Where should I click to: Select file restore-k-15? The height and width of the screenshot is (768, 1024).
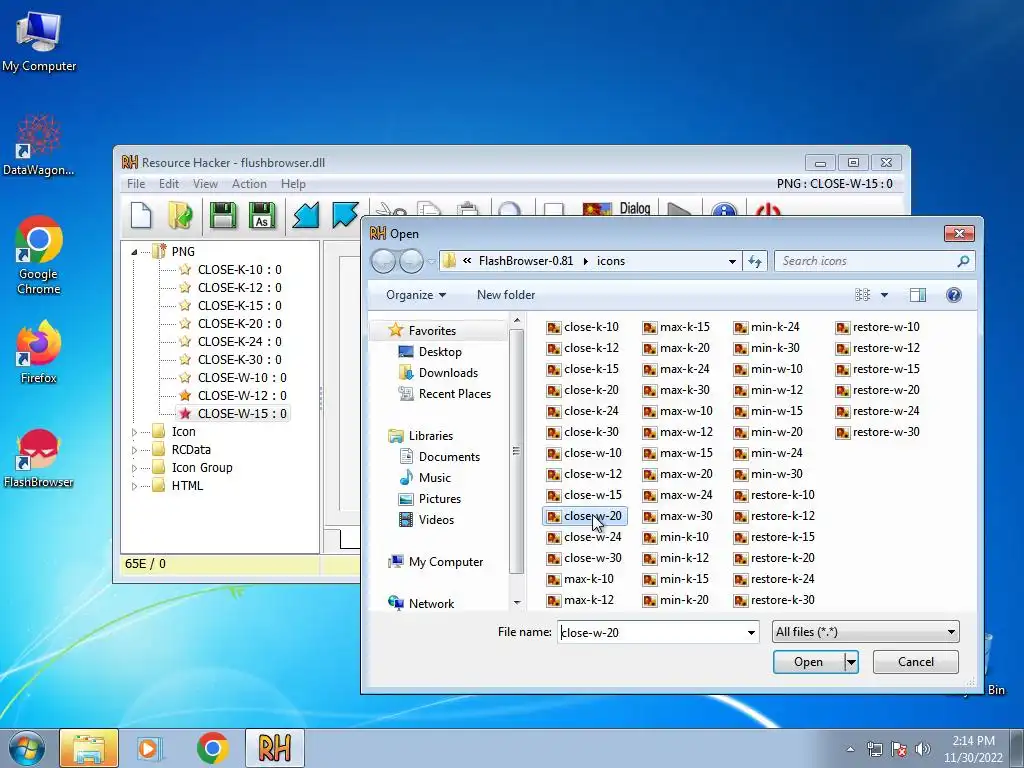coord(775,537)
